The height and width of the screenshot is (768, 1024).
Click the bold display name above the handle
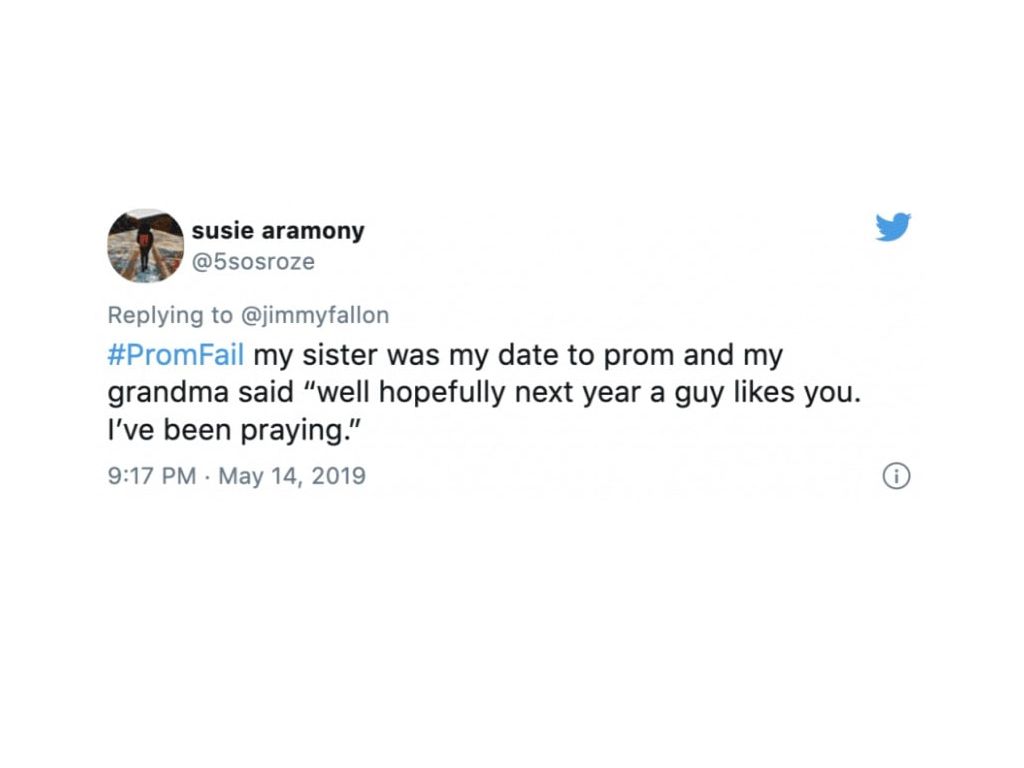coord(278,230)
